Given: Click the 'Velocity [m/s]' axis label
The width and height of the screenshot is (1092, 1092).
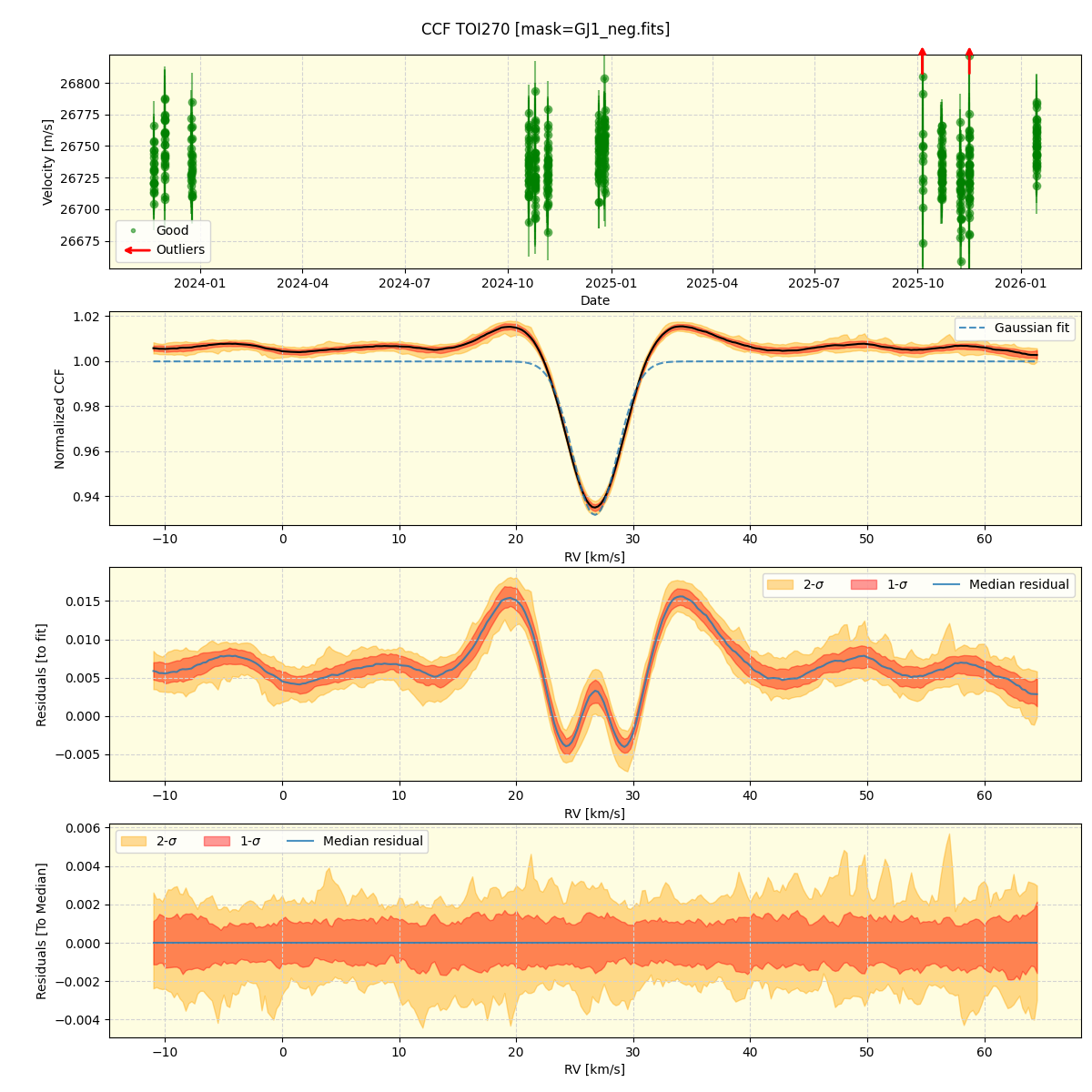Looking at the screenshot, I should click(x=48, y=162).
